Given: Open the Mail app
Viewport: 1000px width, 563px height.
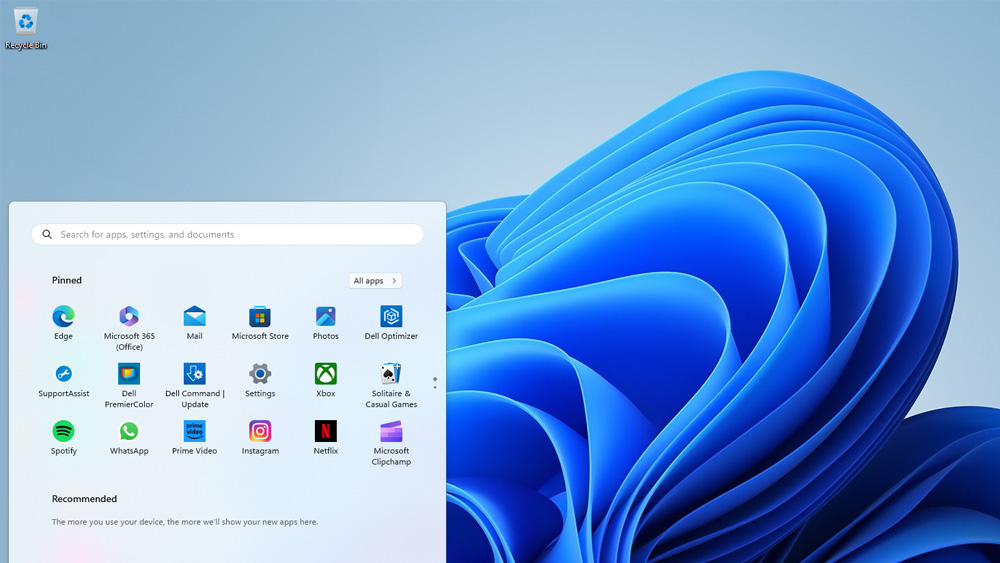Looking at the screenshot, I should click(195, 323).
